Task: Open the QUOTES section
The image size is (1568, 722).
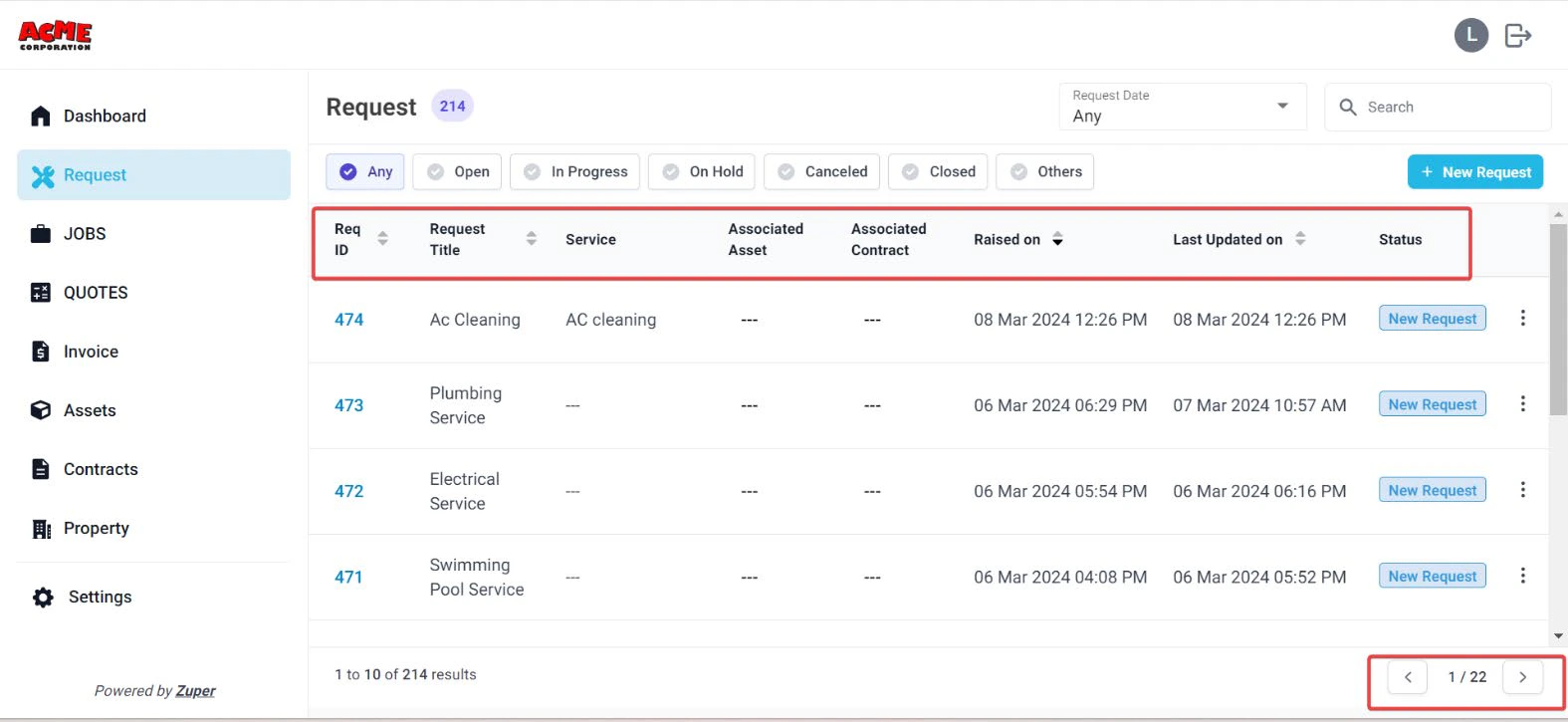Action: [153, 293]
